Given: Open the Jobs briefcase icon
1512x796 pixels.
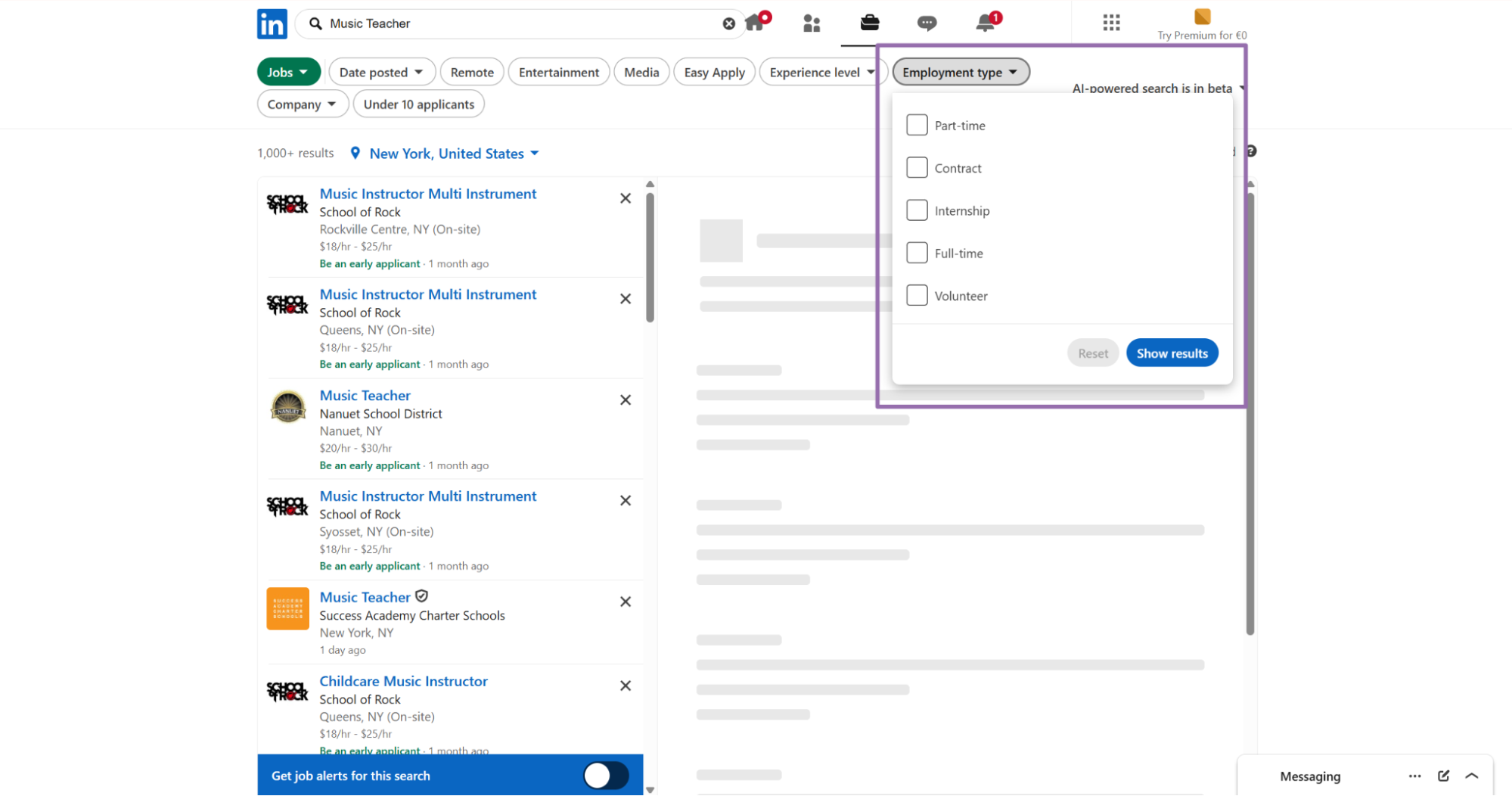Looking at the screenshot, I should [x=870, y=23].
